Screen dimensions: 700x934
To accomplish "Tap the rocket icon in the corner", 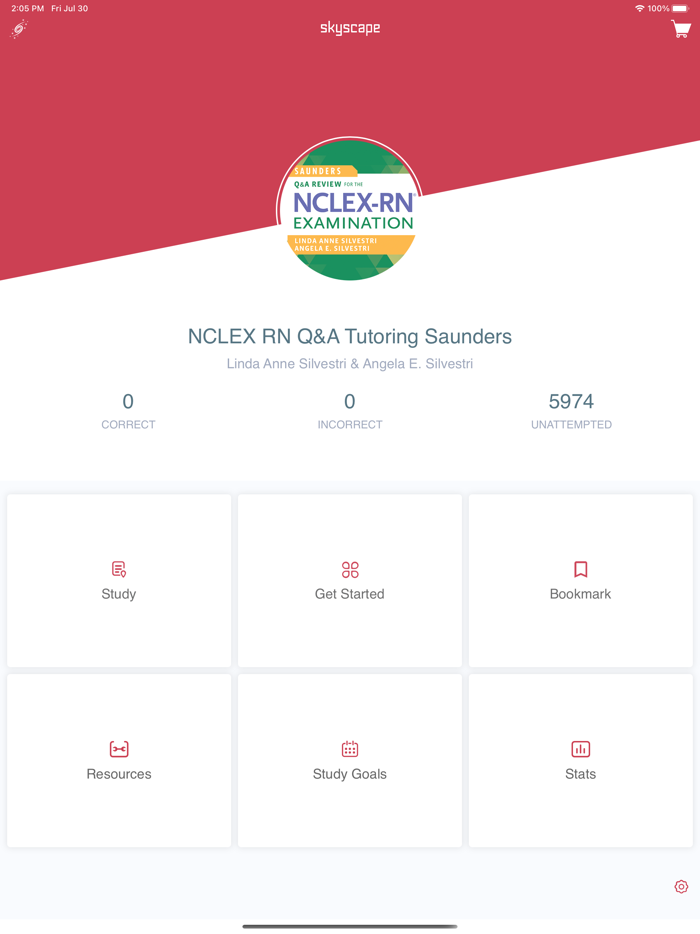I will pos(18,29).
